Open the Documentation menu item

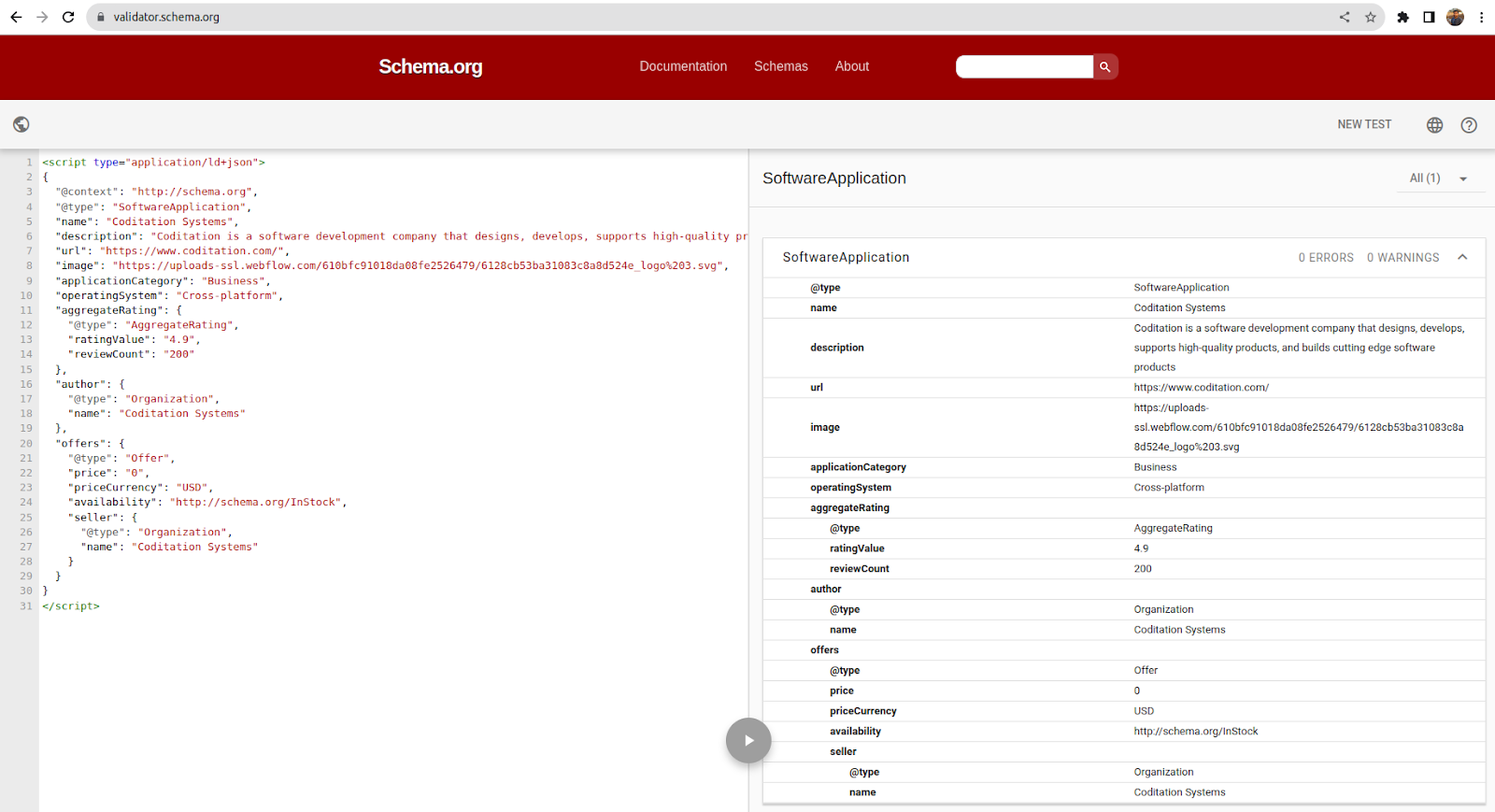[683, 66]
